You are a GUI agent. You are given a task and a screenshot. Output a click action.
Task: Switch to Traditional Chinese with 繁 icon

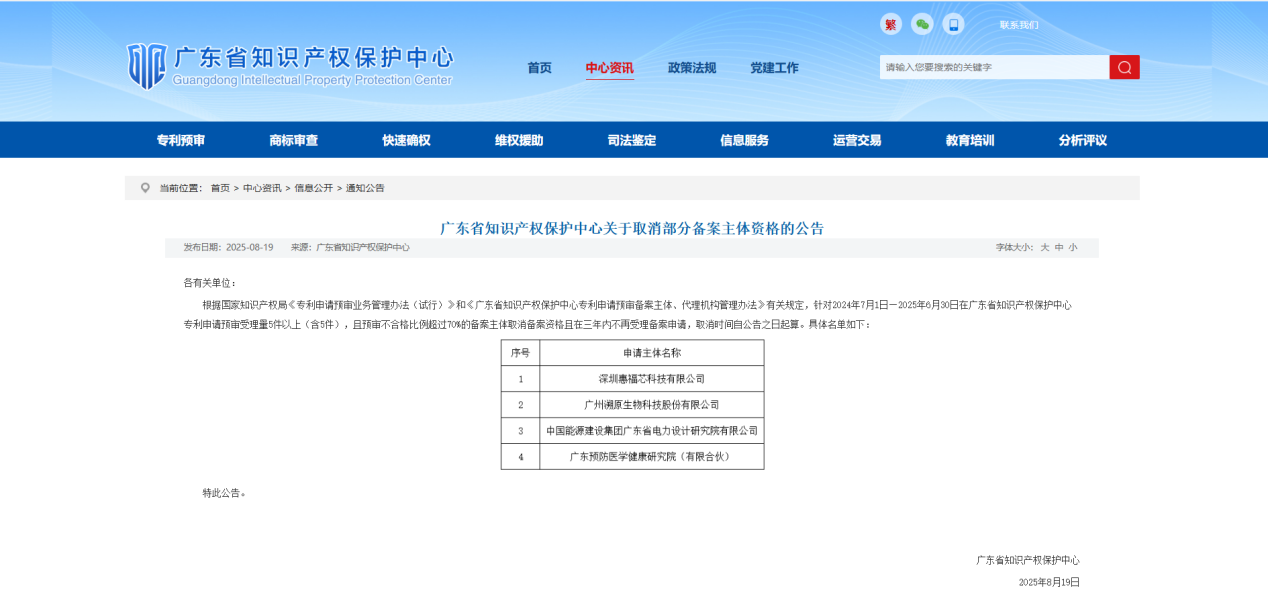(890, 25)
